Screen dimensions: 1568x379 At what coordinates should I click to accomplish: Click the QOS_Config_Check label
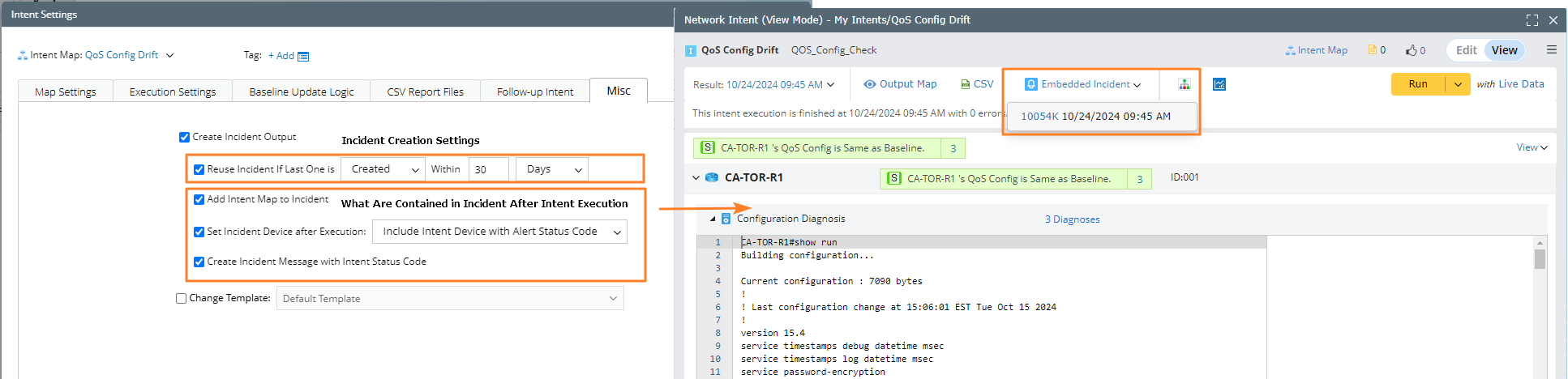click(x=833, y=50)
